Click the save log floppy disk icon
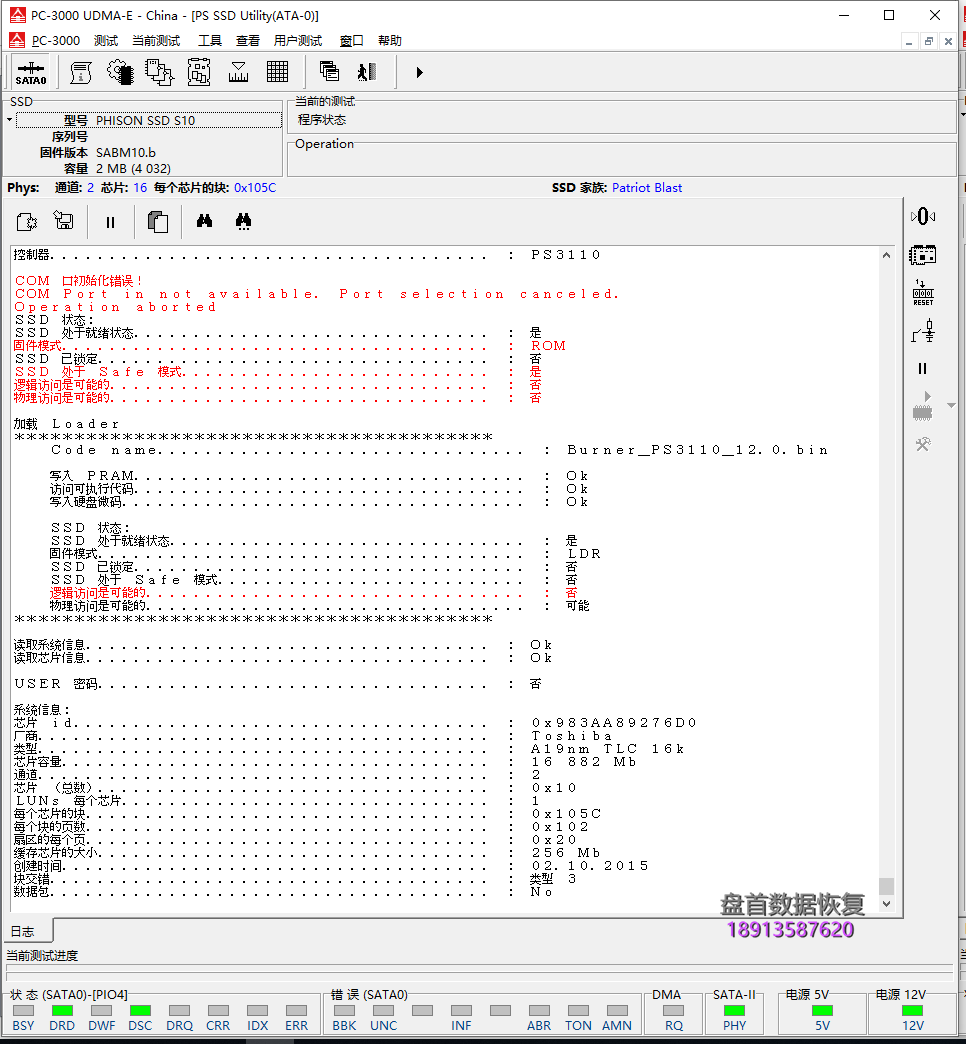966x1044 pixels. coord(64,222)
